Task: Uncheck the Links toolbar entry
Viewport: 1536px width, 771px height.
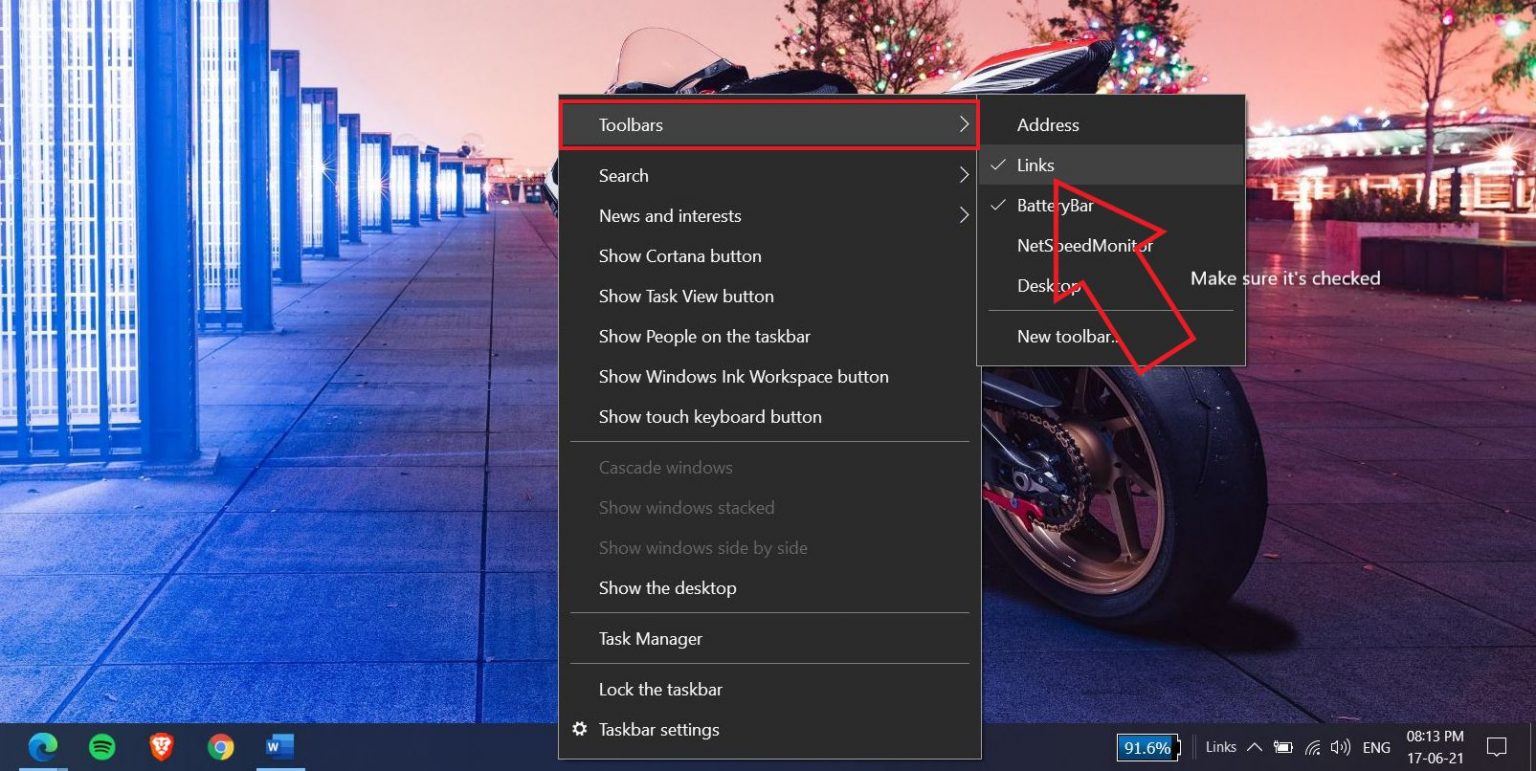Action: click(1036, 165)
